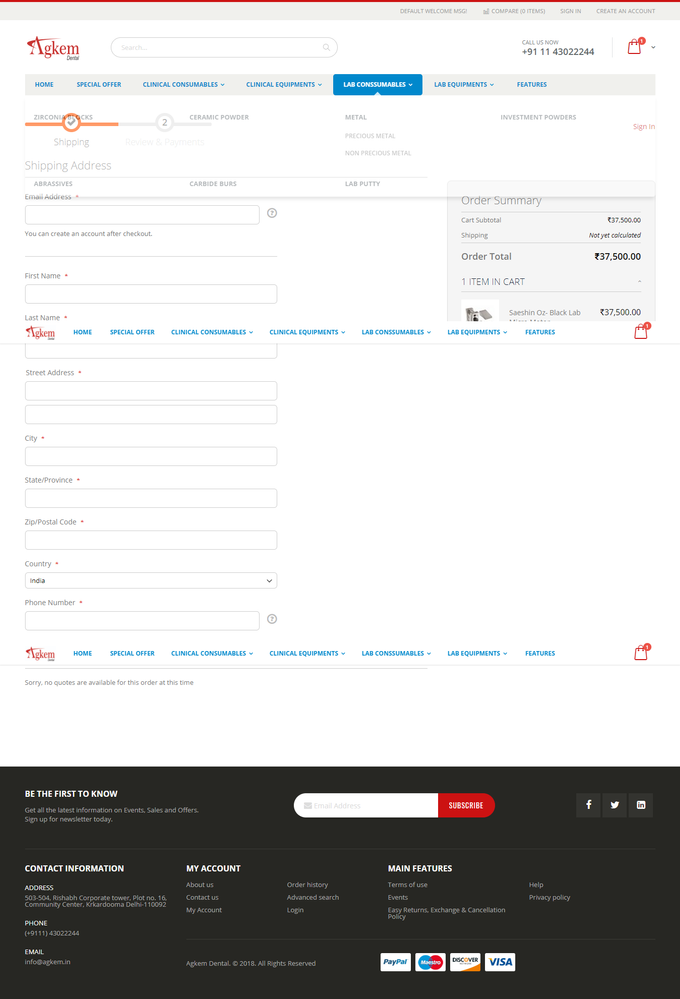The height and width of the screenshot is (999, 680).
Task: Click the First Name input field
Action: [151, 294]
